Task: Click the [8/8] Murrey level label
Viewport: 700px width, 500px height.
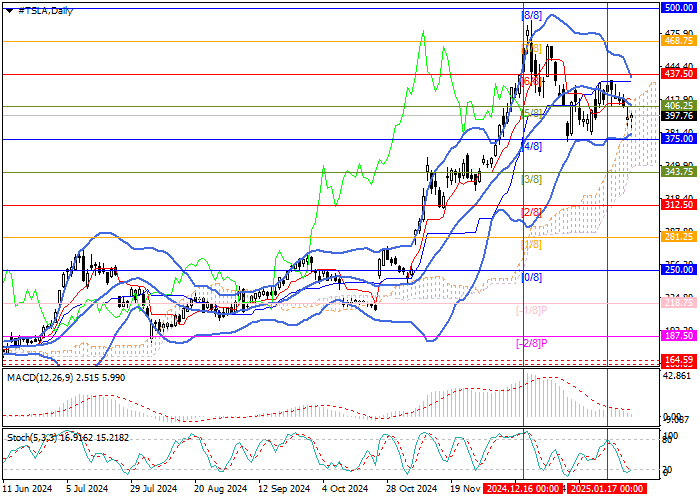Action: pyautogui.click(x=532, y=16)
